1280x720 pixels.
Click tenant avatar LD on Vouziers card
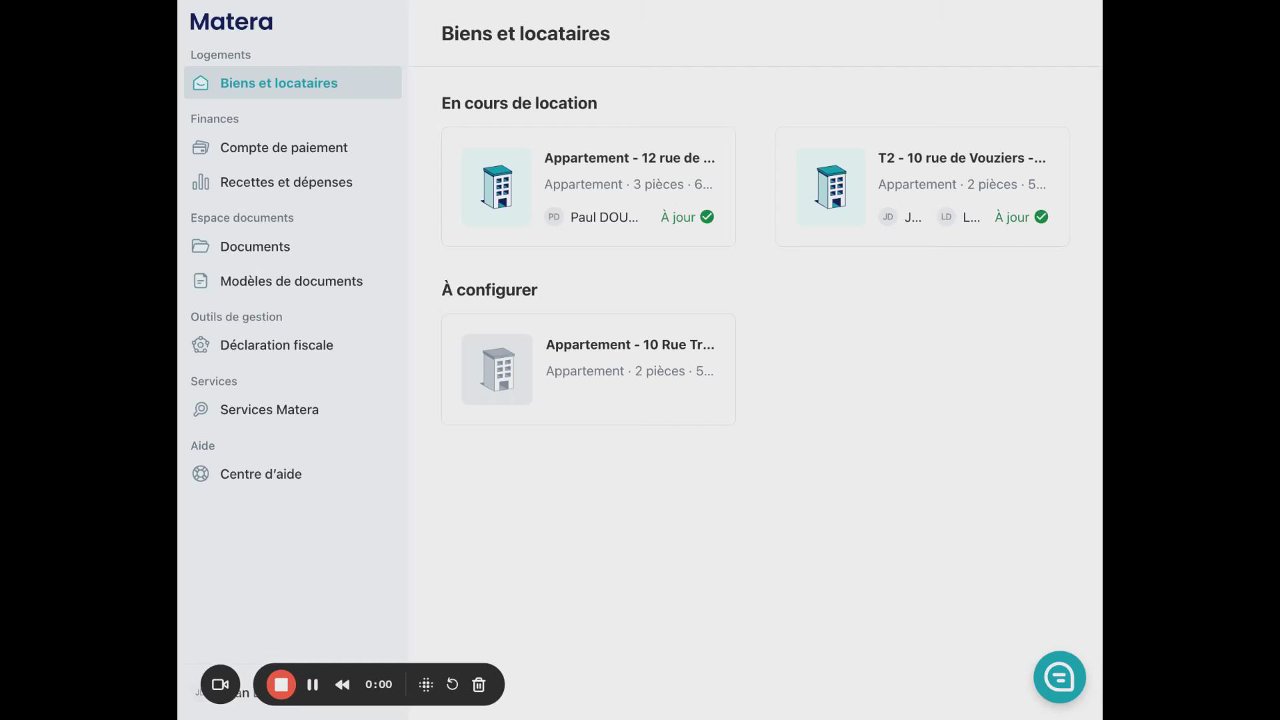tap(946, 217)
